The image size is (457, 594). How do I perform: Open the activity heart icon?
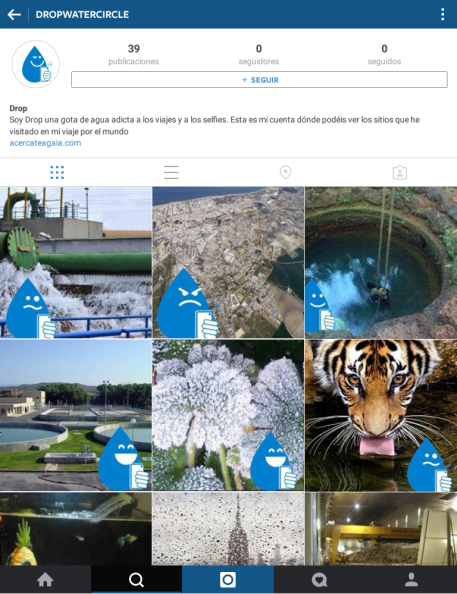coord(319,580)
